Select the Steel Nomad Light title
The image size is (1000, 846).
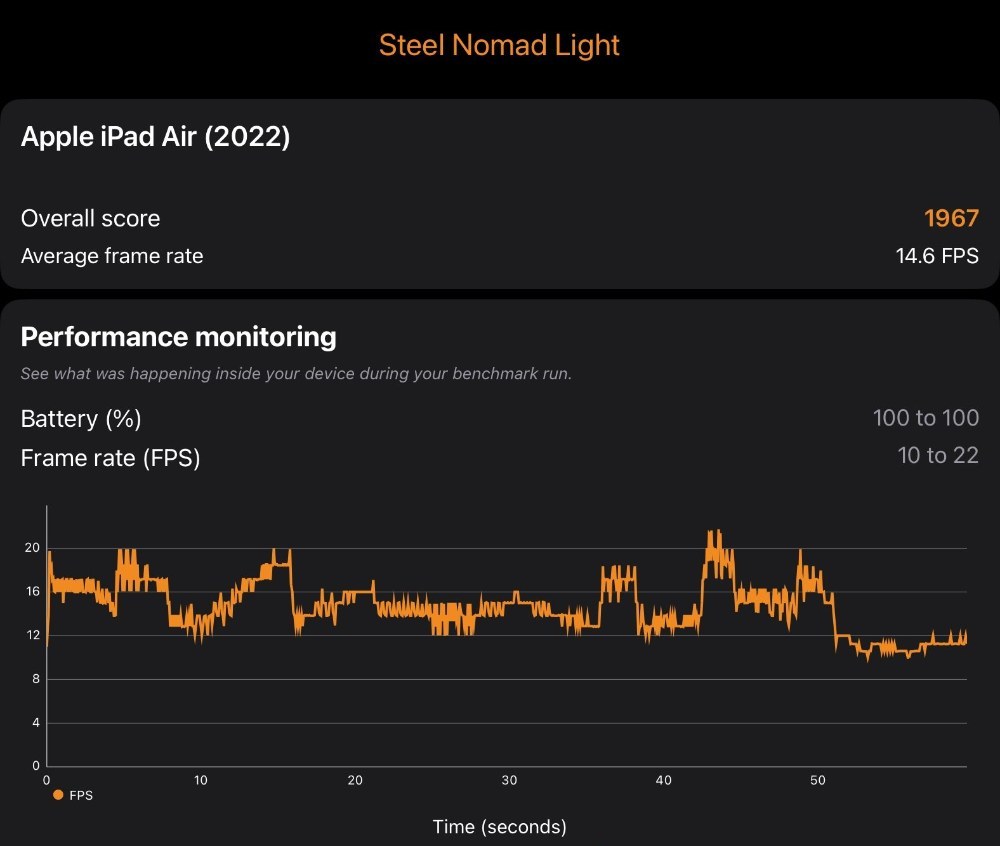click(499, 45)
